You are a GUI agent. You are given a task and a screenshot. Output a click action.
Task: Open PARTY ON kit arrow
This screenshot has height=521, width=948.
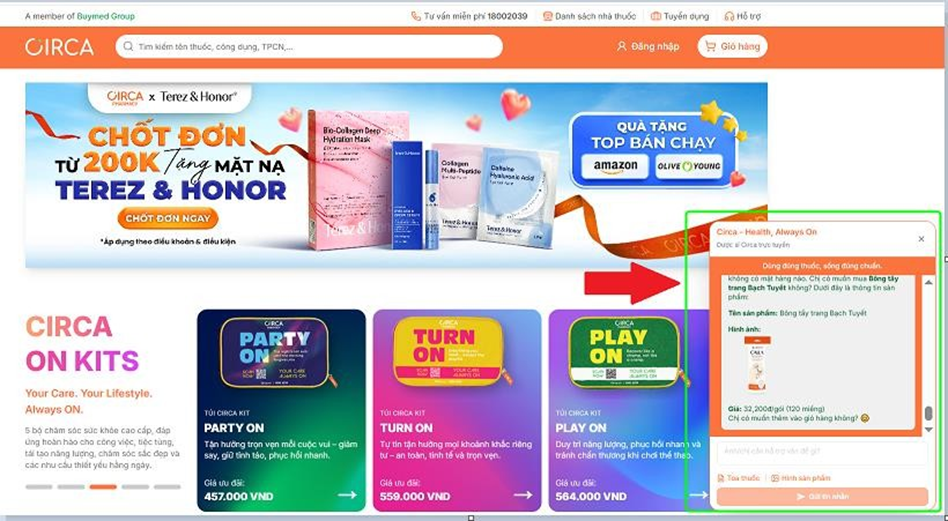click(348, 495)
